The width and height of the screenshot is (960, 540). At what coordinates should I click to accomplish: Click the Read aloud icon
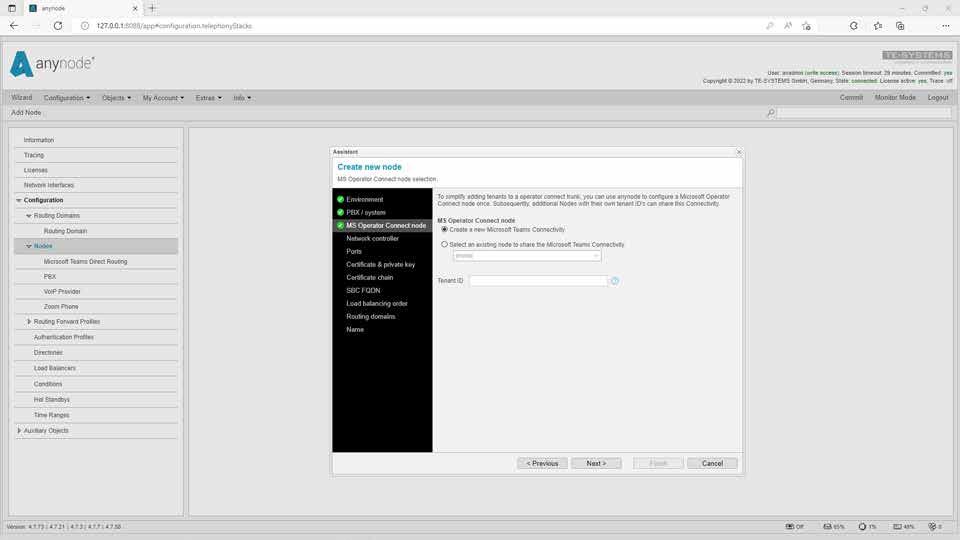click(x=788, y=26)
